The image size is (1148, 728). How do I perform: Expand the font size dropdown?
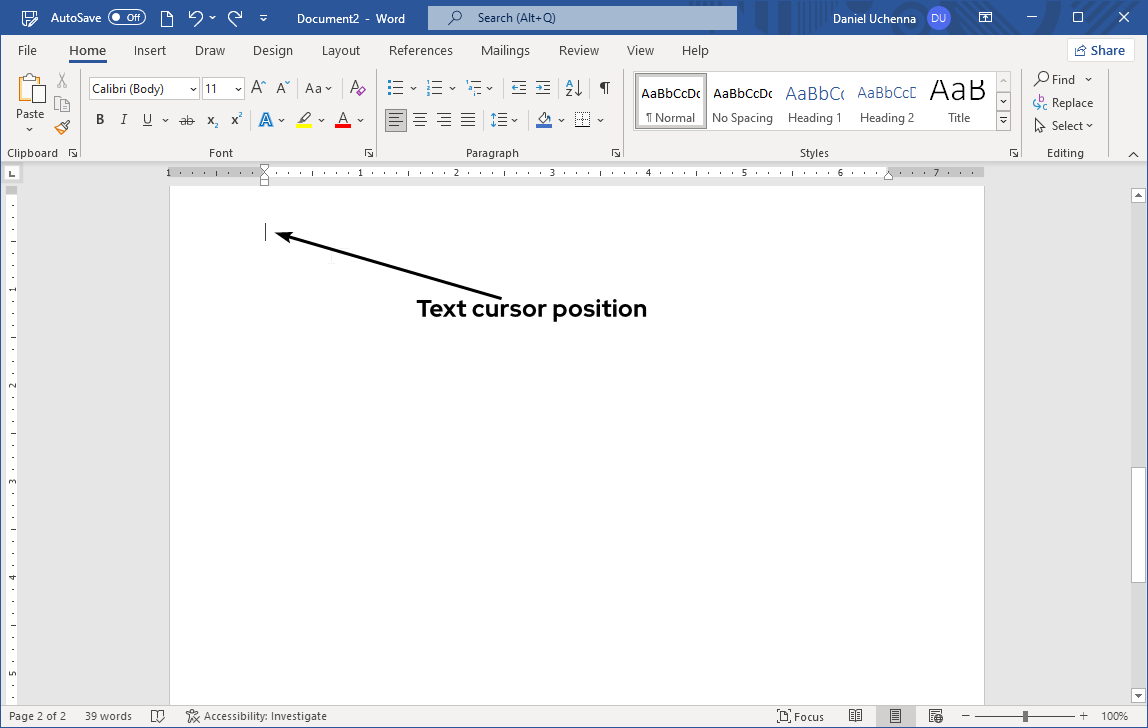pos(238,89)
